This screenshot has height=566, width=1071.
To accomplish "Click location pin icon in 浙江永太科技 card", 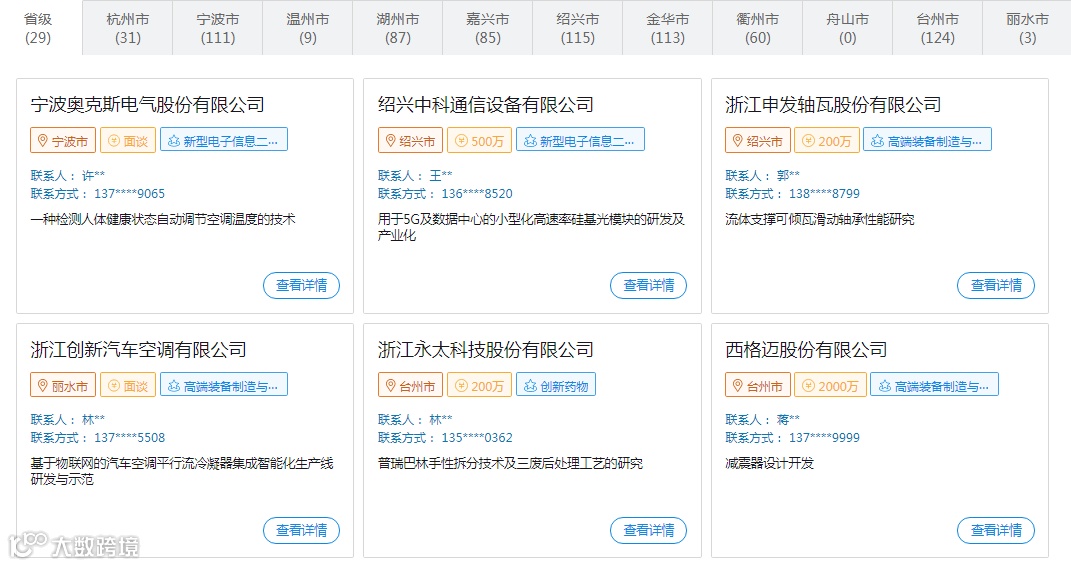I will tap(390, 386).
